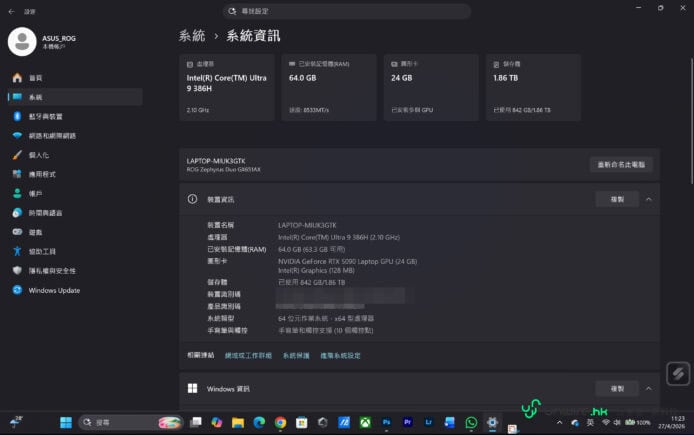Open the blue MyASUS taskbar icon
This screenshot has height=435, width=694.
pos(344,423)
